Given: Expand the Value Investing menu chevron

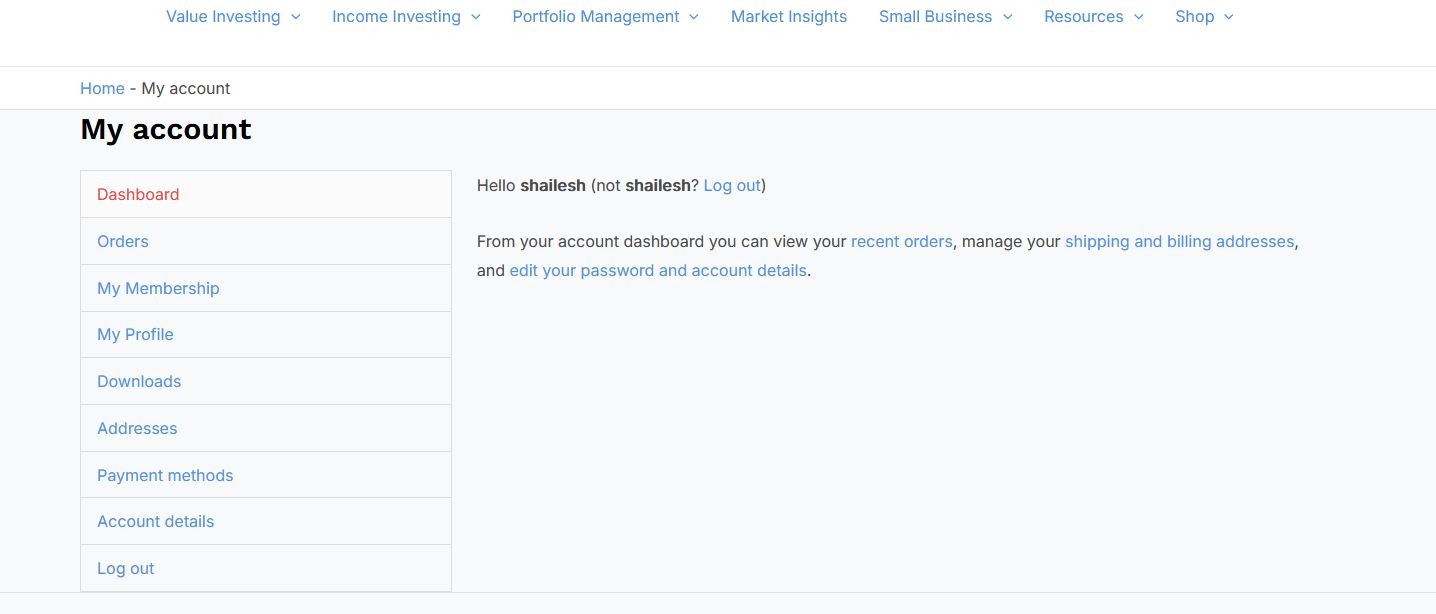Looking at the screenshot, I should [295, 17].
